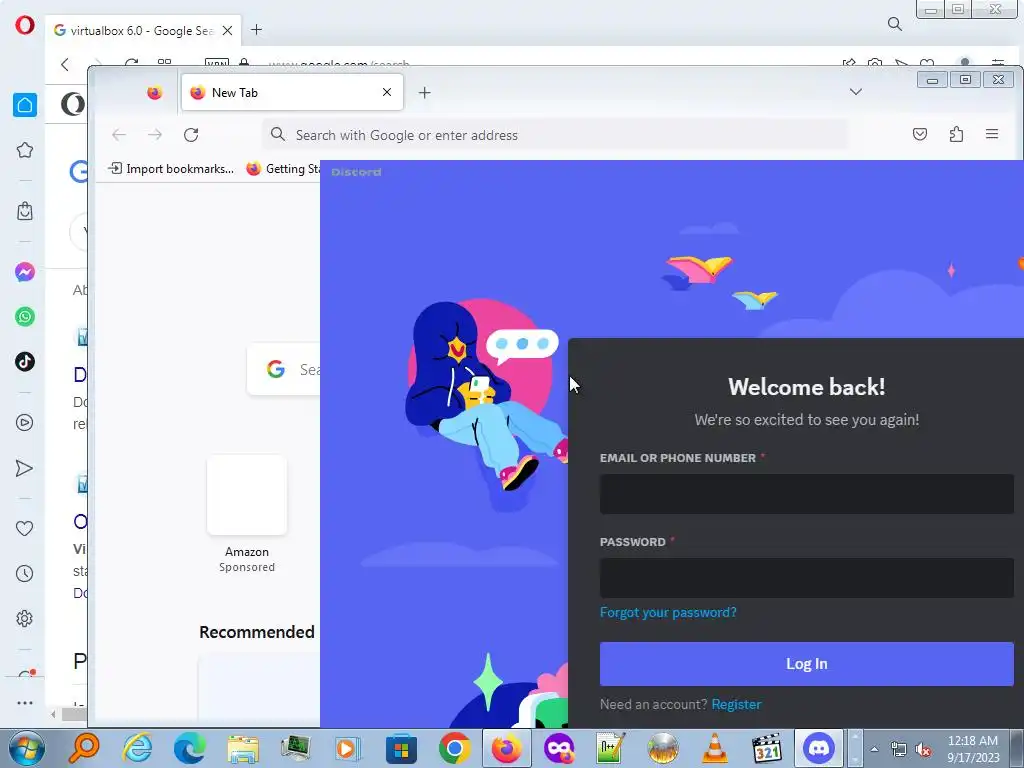Click the Opera logo menu button
The width and height of the screenshot is (1024, 768).
[x=25, y=25]
